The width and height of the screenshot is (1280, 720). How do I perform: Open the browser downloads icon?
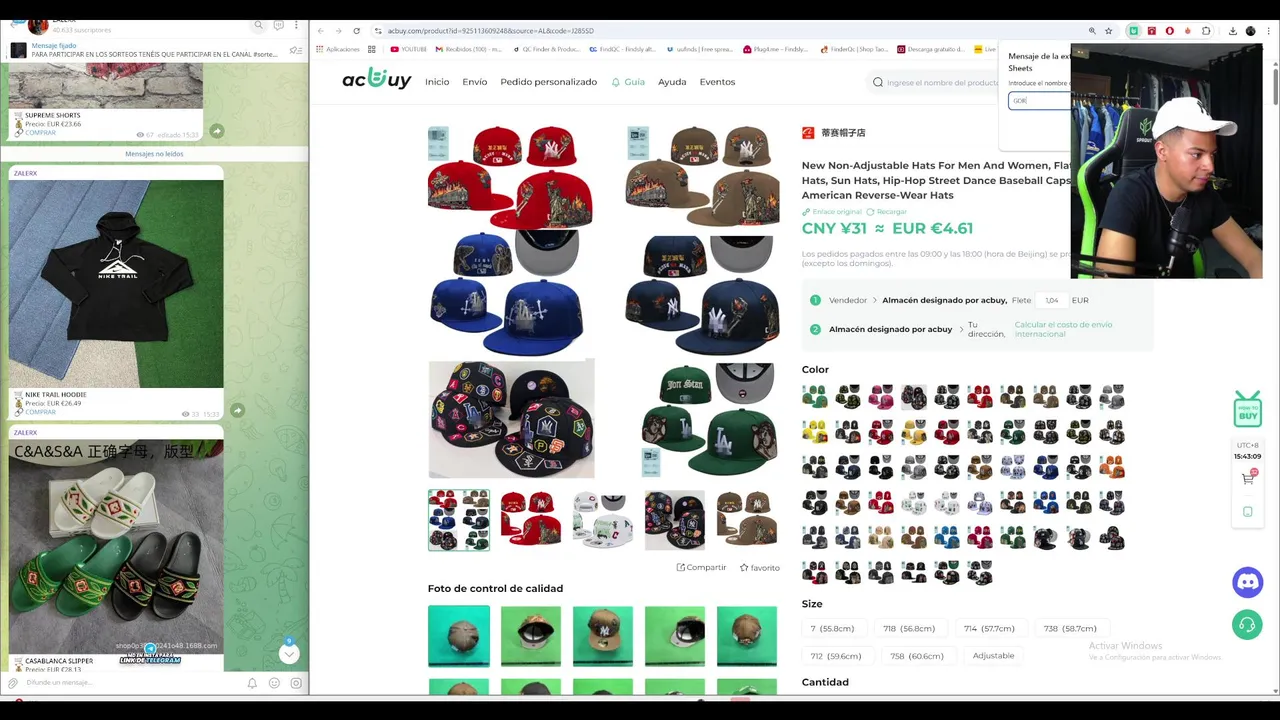[1232, 31]
